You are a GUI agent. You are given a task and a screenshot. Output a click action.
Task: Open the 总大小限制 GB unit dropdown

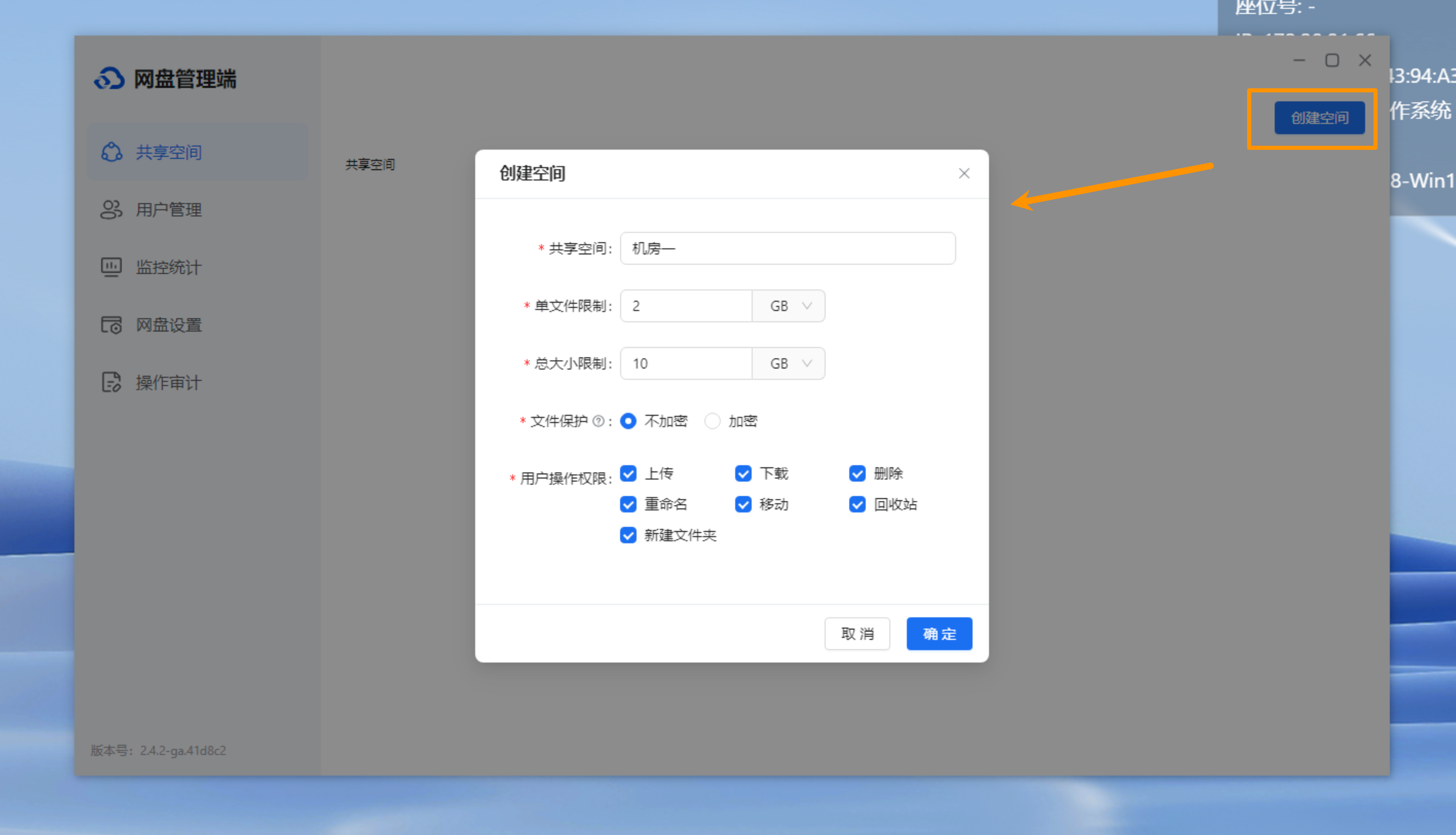tap(789, 363)
